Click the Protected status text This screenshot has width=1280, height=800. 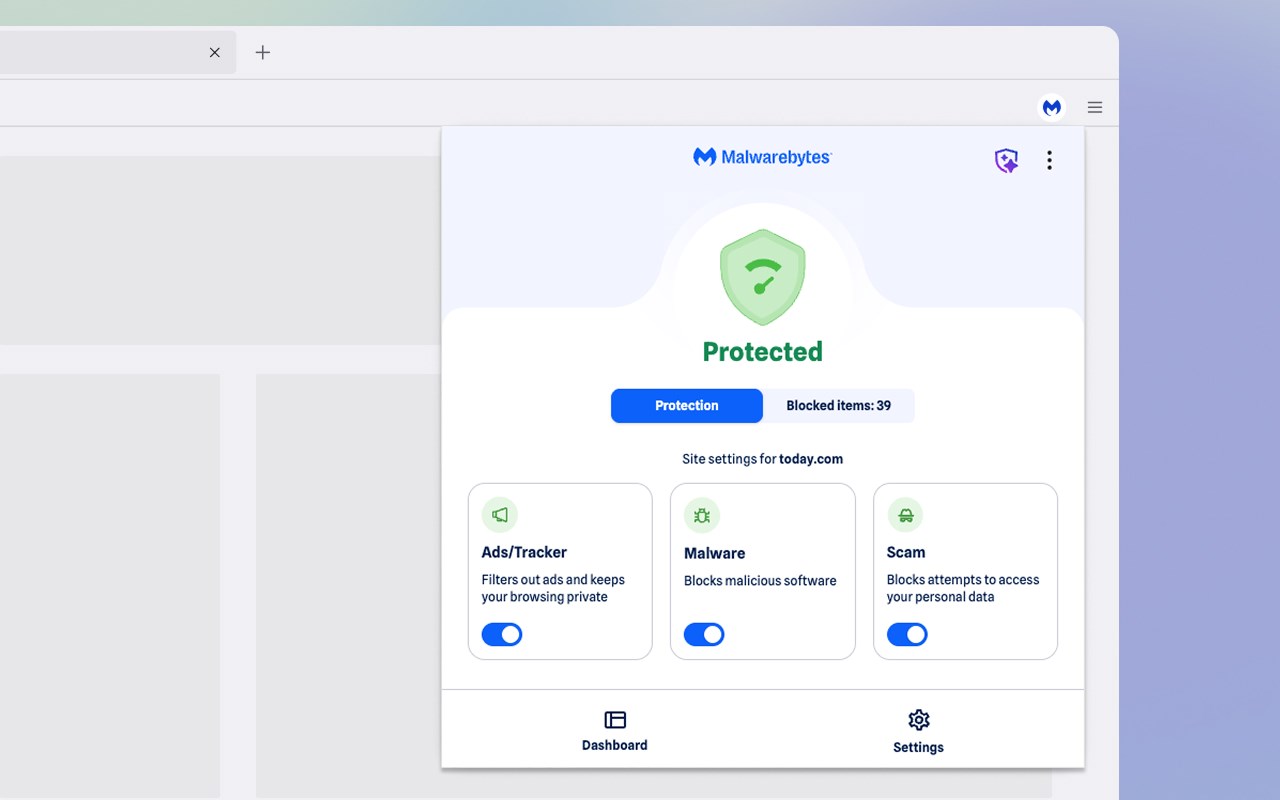point(762,352)
